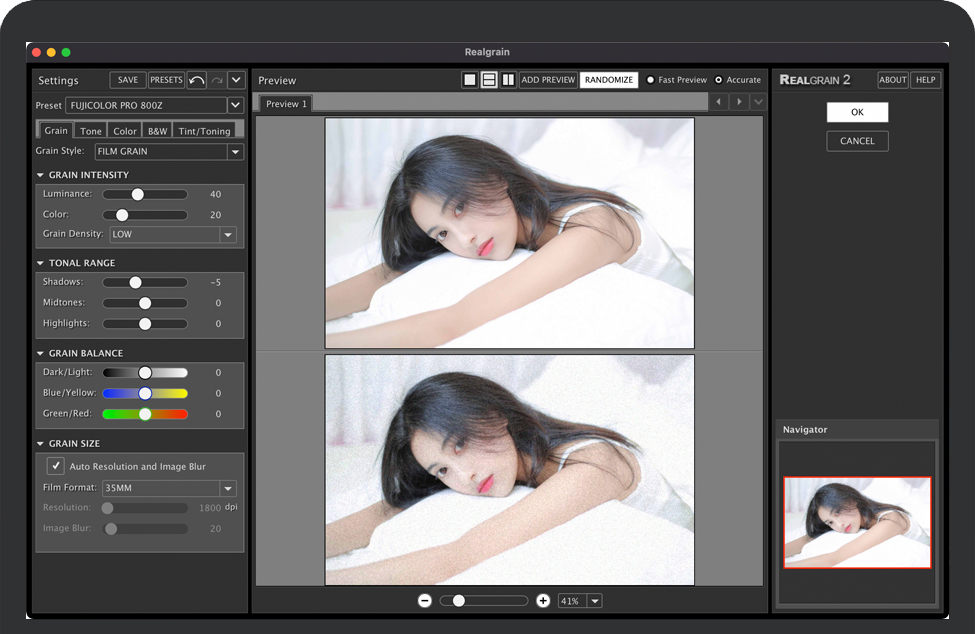Click the undo arrow in Settings
The width and height of the screenshot is (975, 634).
(x=197, y=80)
